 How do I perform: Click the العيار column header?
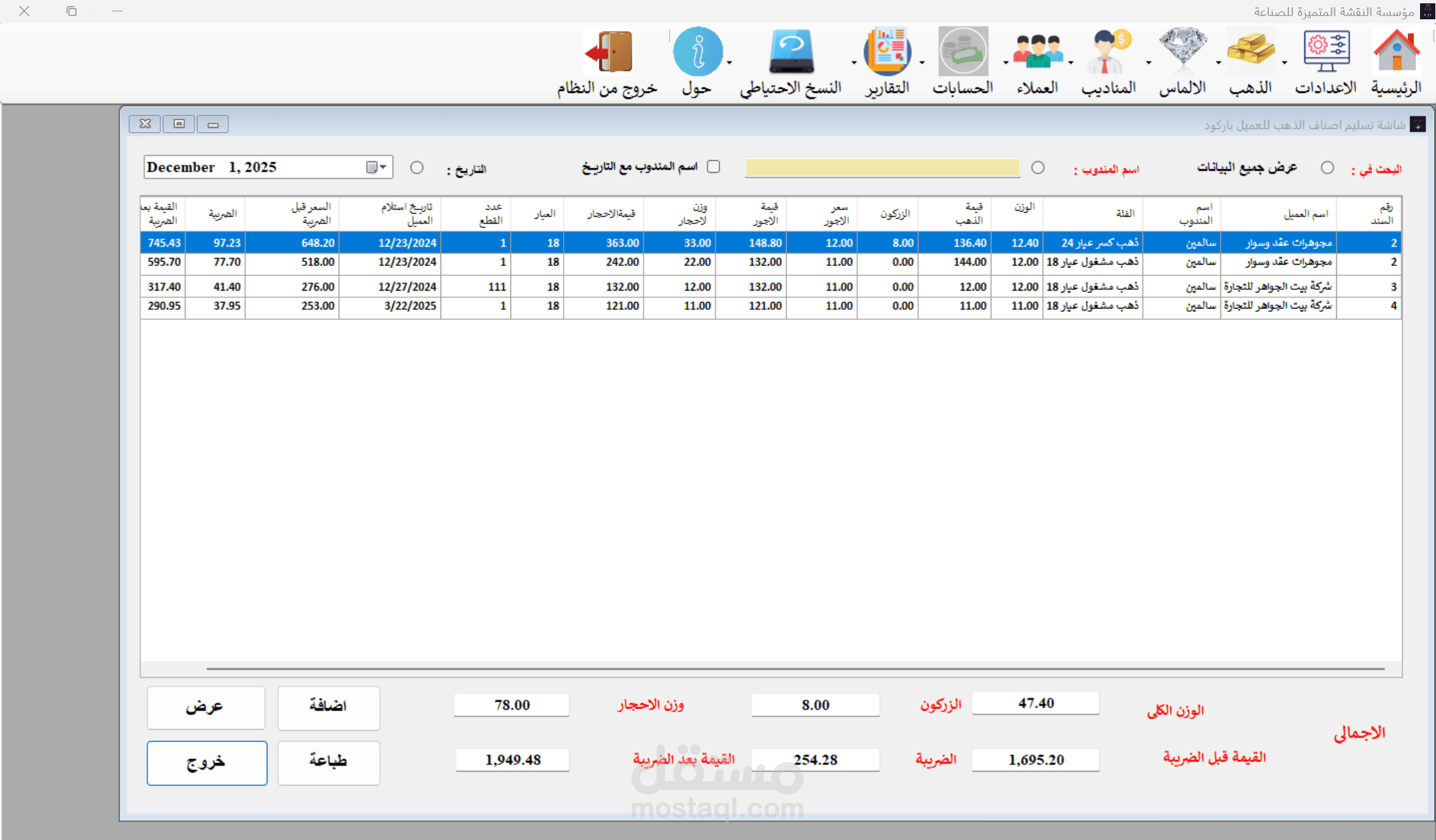point(538,213)
